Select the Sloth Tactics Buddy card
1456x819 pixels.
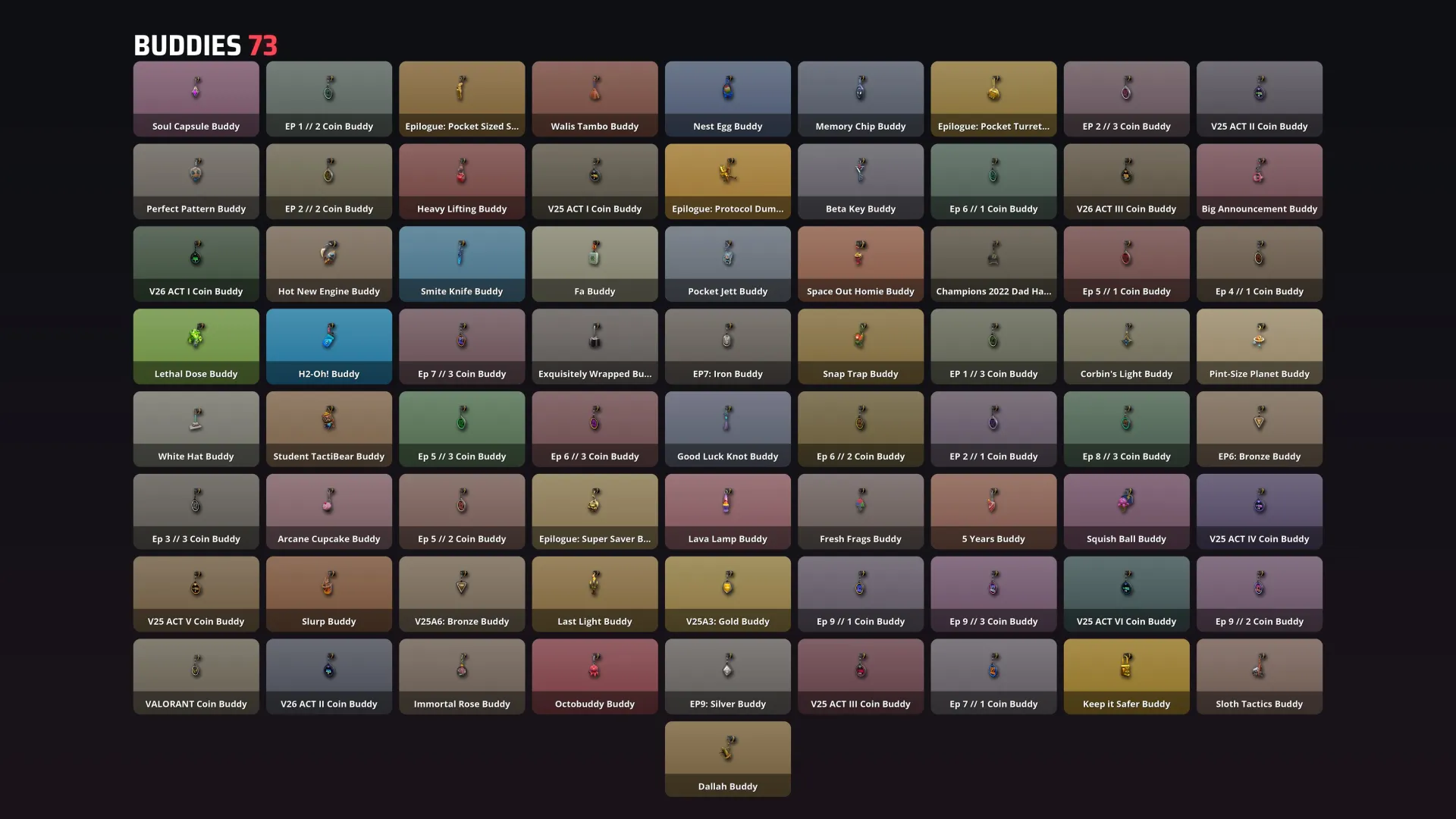point(1260,676)
